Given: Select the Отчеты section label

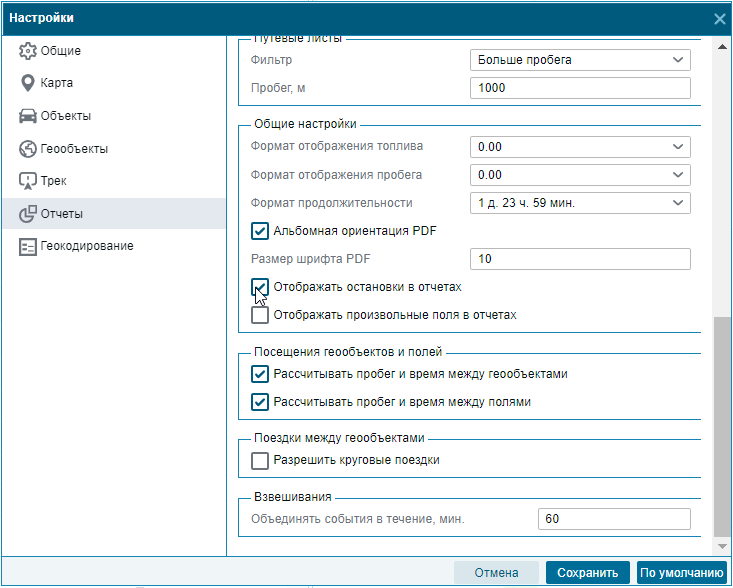Looking at the screenshot, I should [62, 214].
